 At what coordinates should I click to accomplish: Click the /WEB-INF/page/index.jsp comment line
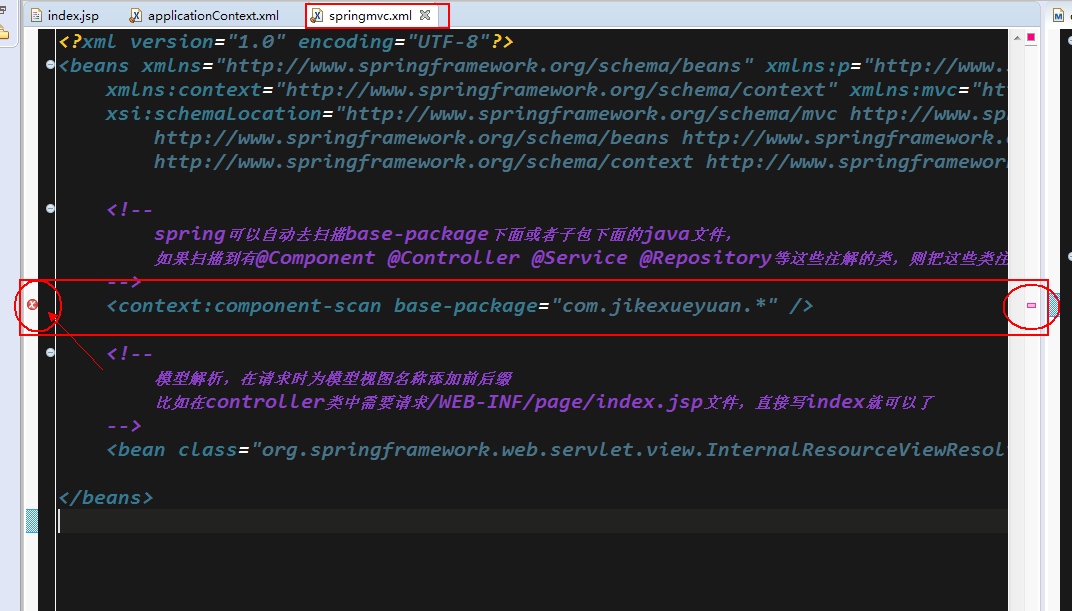544,402
